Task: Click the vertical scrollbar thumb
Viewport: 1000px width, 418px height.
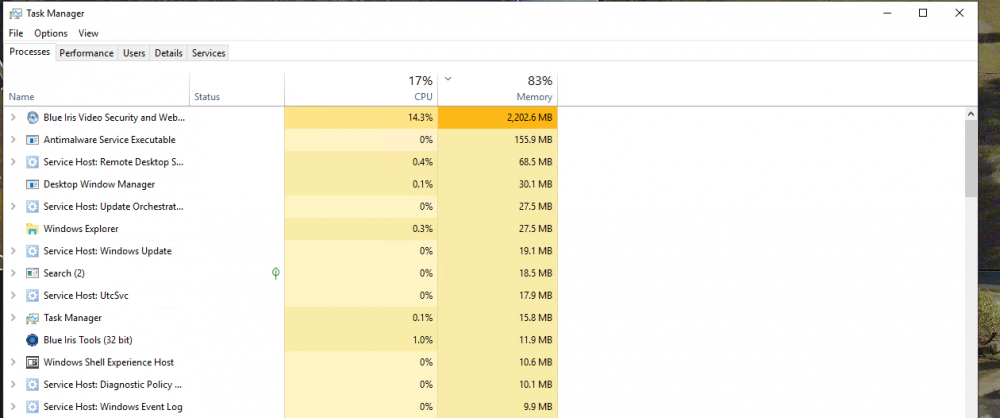Action: (971, 158)
